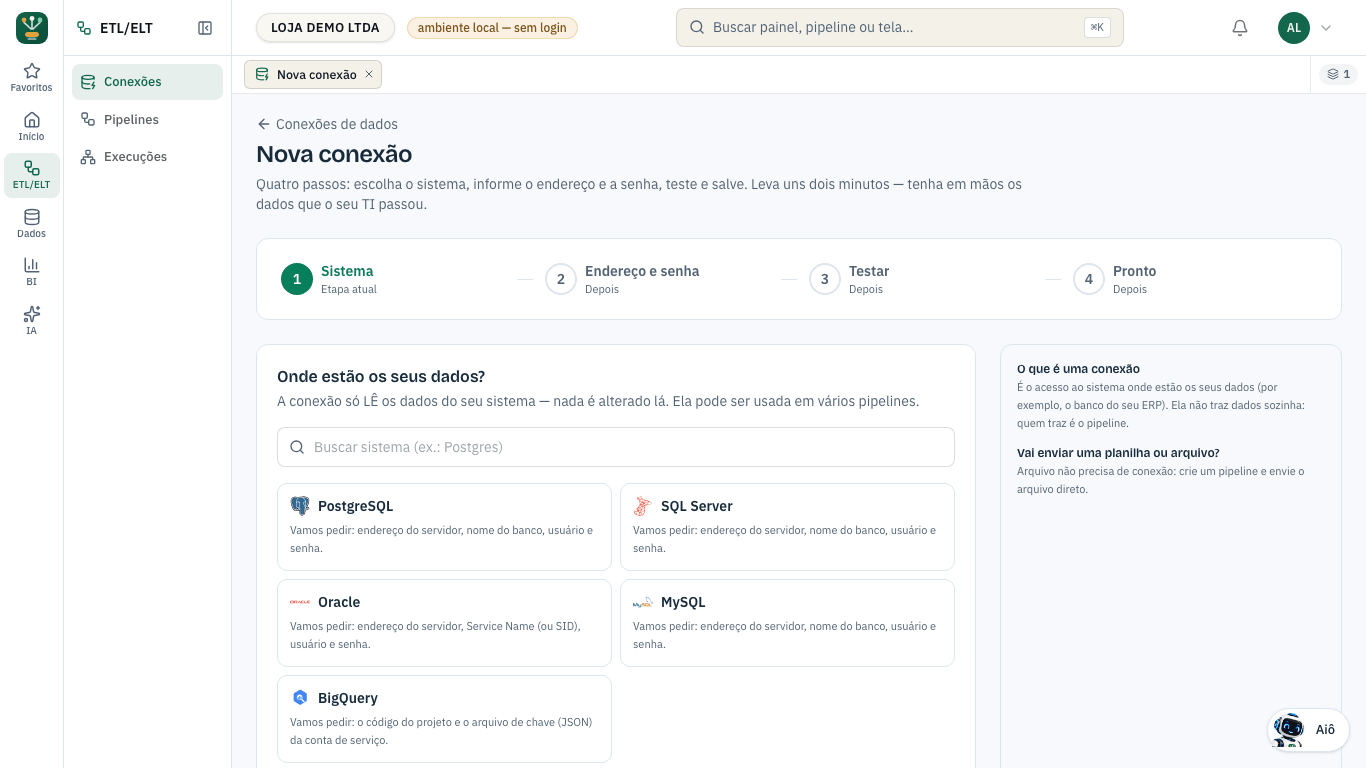Open the layers counter badge
The image size is (1366, 768).
click(1338, 74)
